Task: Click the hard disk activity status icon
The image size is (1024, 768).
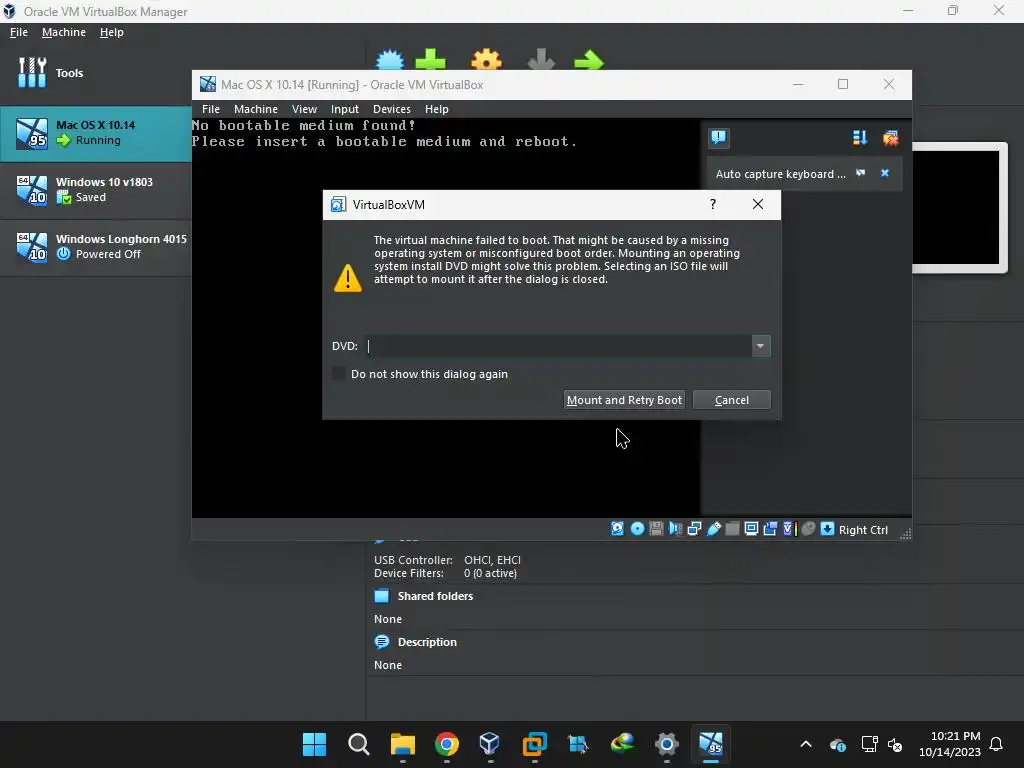Action: [617, 529]
